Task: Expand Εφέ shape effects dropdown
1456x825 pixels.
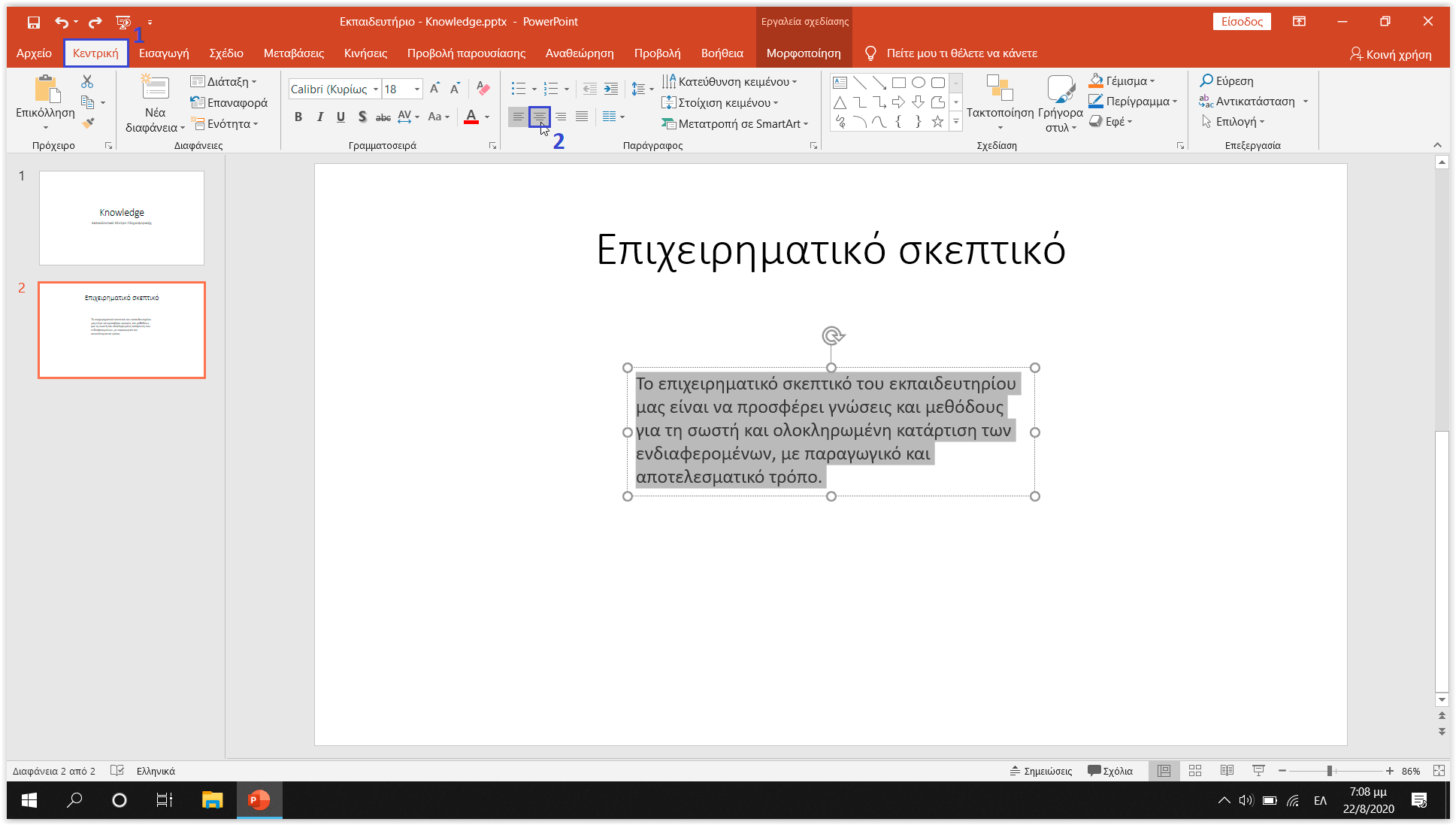Action: pyautogui.click(x=1111, y=122)
